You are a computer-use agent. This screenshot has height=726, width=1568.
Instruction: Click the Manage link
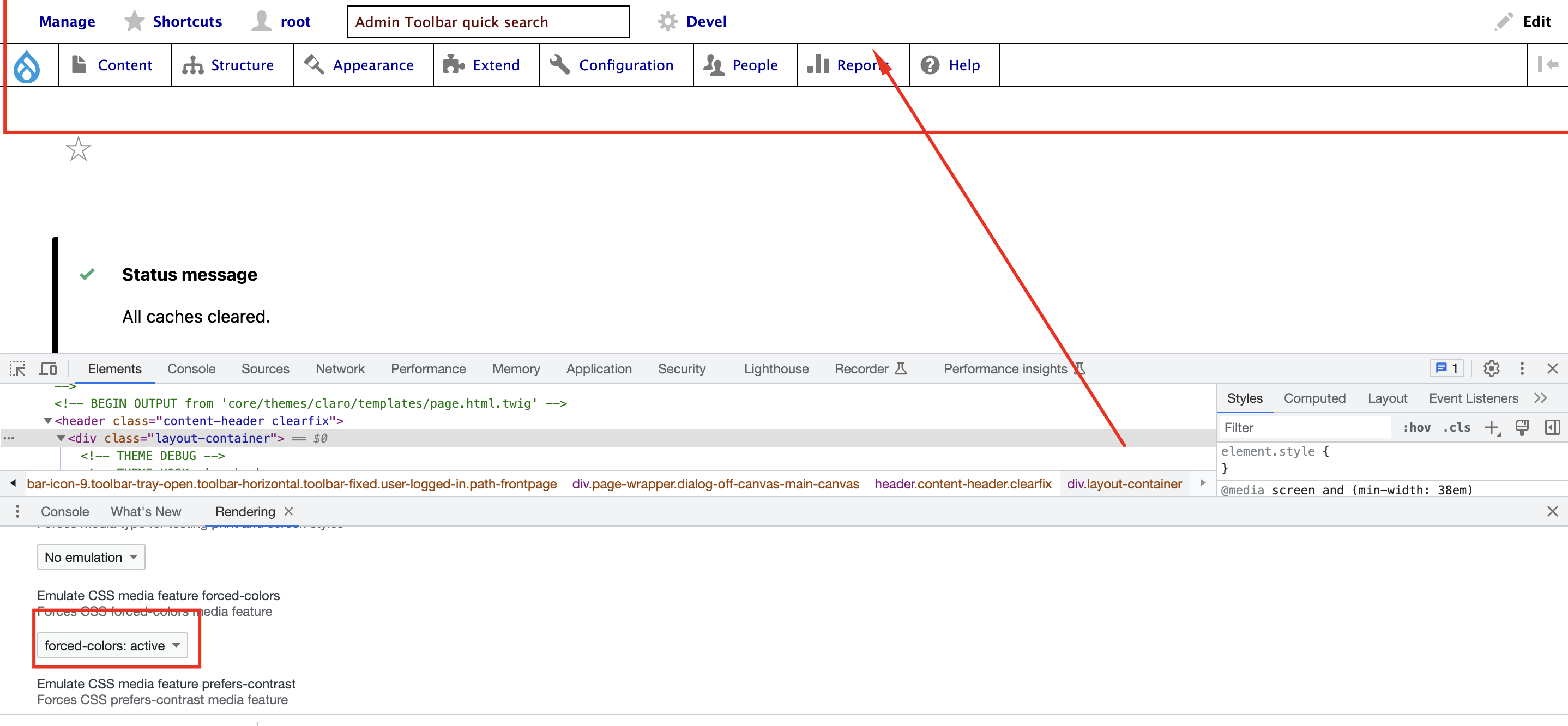67,21
